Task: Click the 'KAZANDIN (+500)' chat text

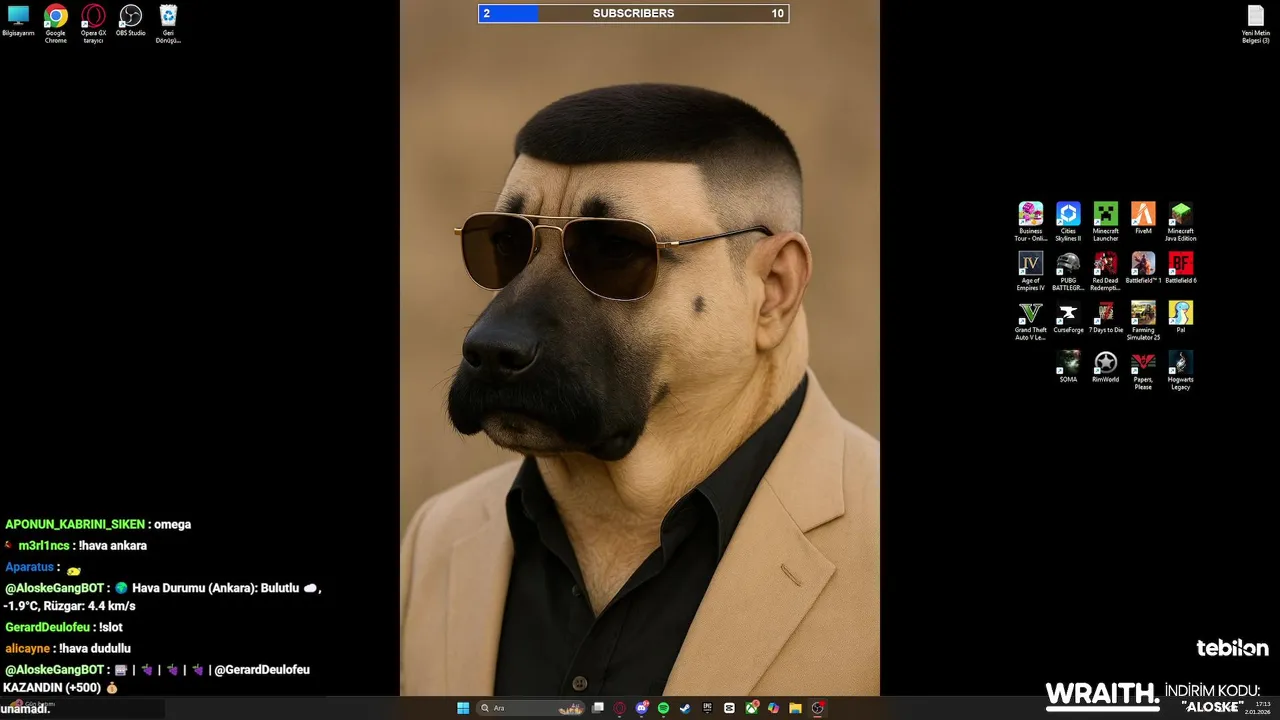Action: click(52, 688)
